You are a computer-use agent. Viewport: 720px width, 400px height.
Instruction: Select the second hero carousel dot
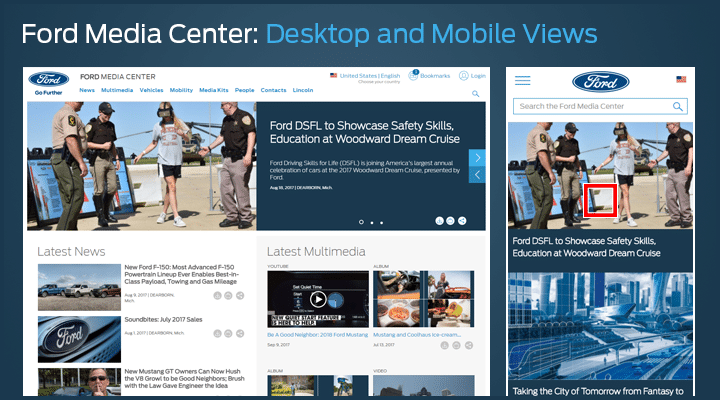pyautogui.click(x=372, y=223)
